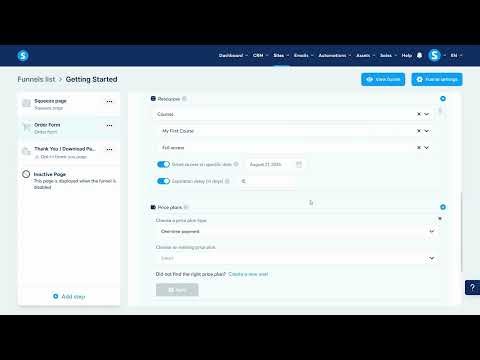Go back to Funnels list breadcrumb
Image resolution: width=480 pixels, height=360 pixels.
(x=36, y=79)
